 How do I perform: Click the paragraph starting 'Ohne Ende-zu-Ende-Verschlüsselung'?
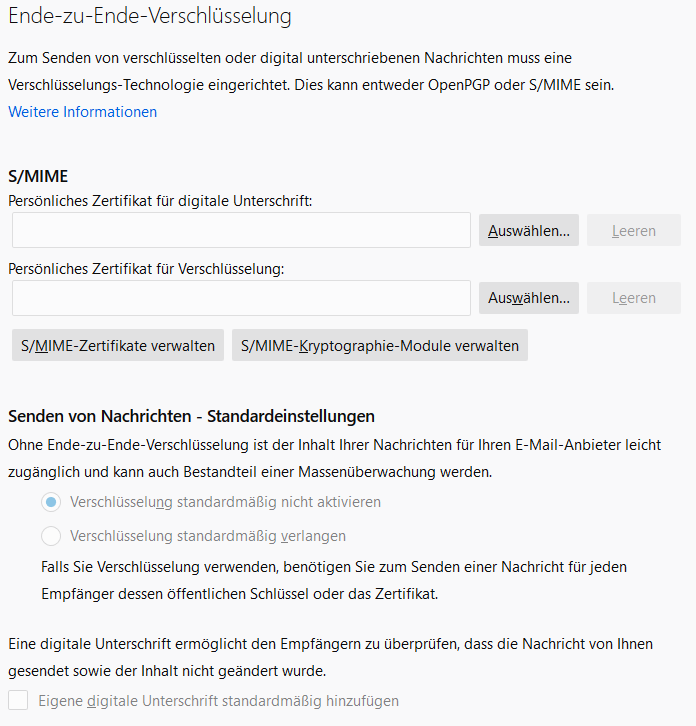pyautogui.click(x=334, y=456)
